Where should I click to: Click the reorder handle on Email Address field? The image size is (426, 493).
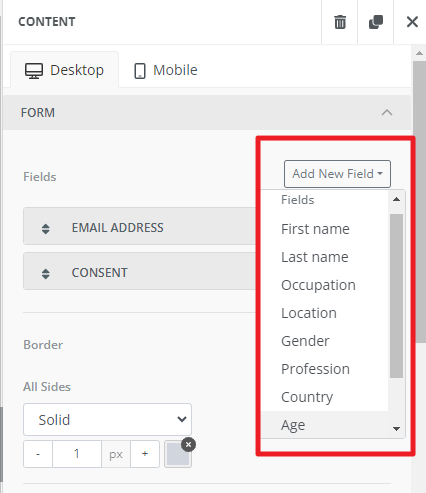click(46, 228)
